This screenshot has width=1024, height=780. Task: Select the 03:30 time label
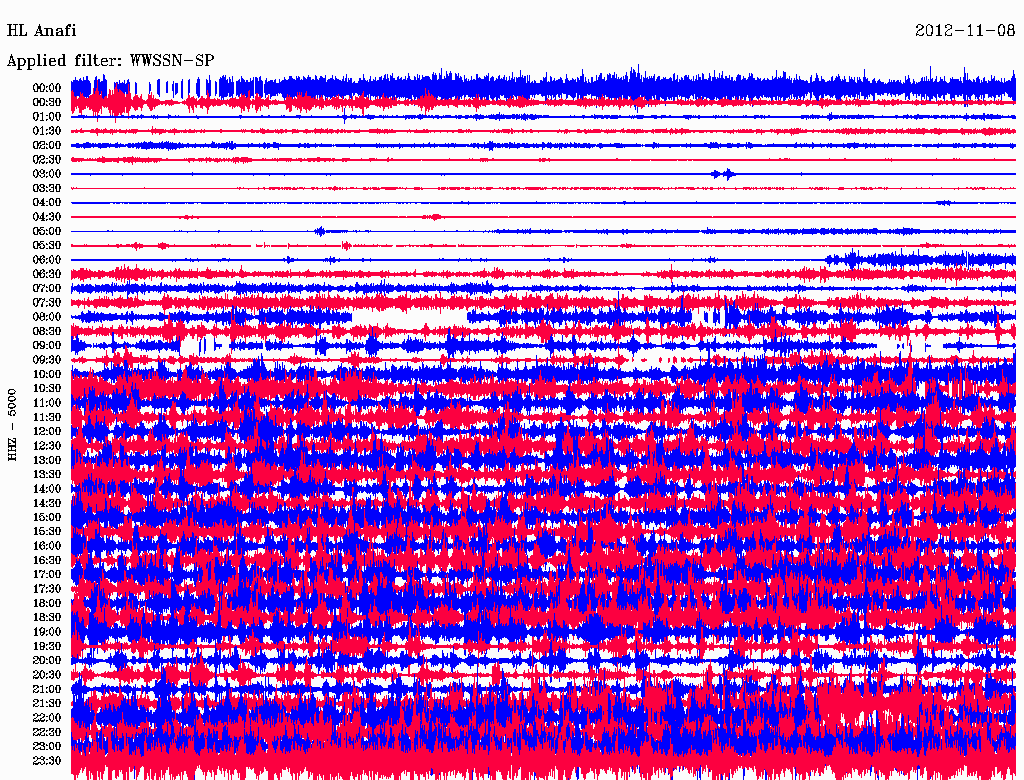coord(46,189)
